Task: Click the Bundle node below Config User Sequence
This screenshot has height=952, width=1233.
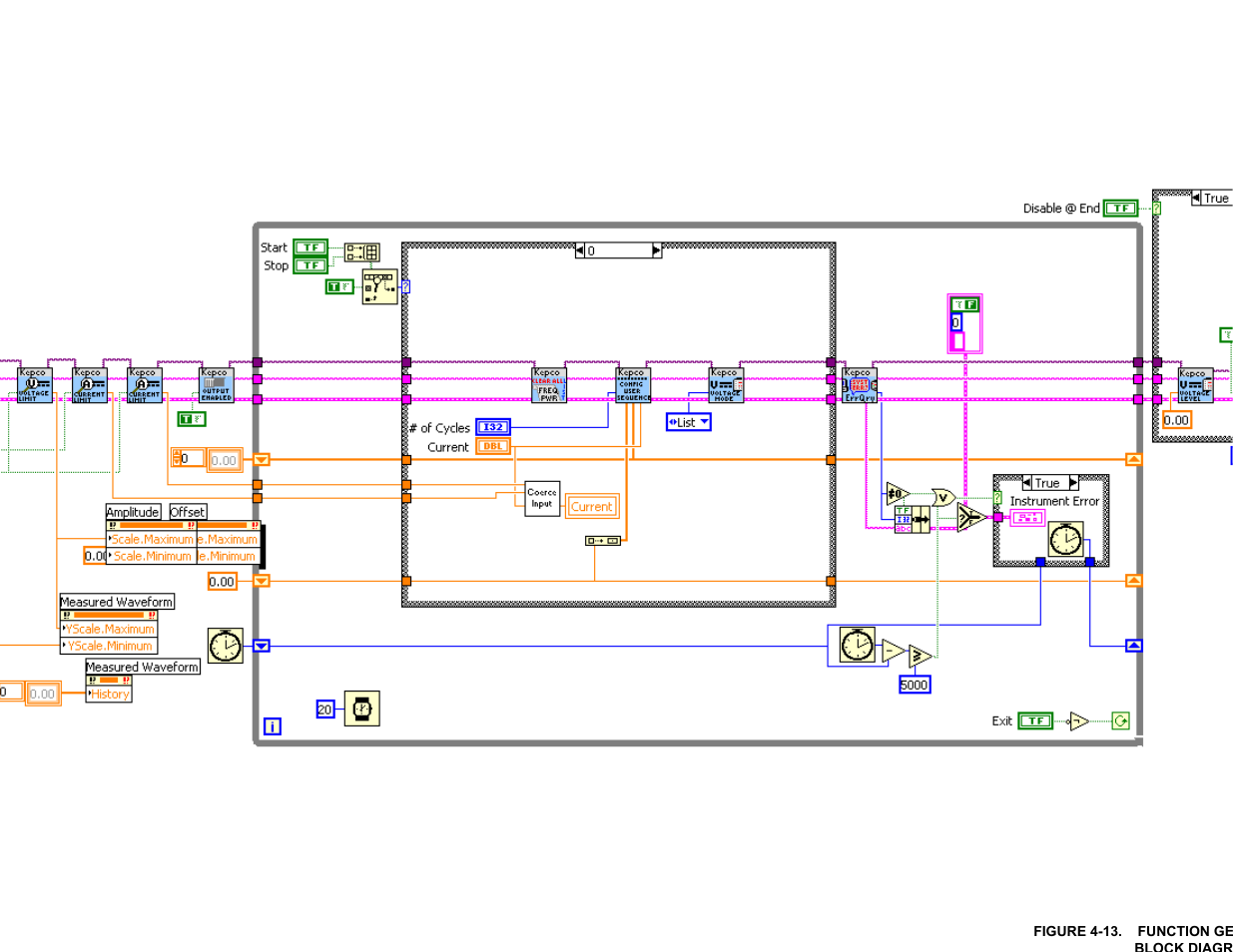Action: (602, 541)
